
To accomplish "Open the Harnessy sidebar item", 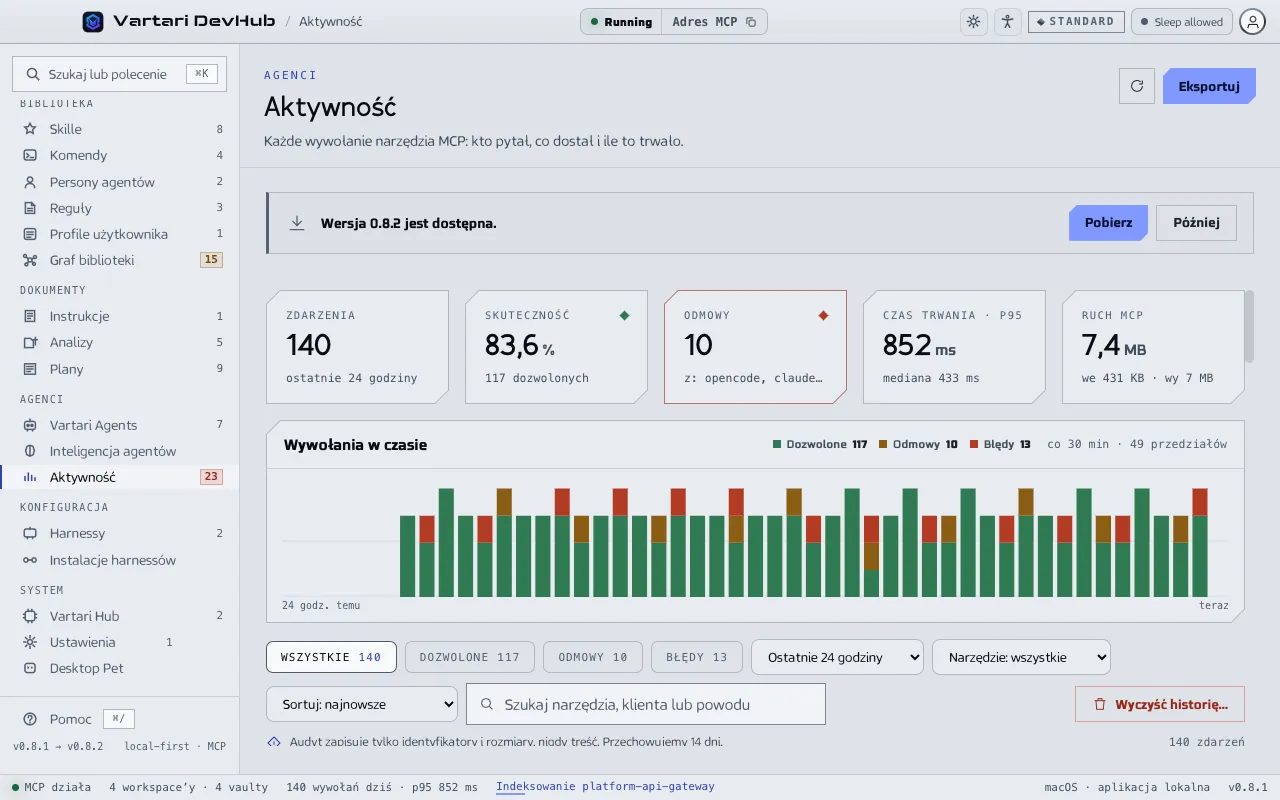I will click(120, 533).
